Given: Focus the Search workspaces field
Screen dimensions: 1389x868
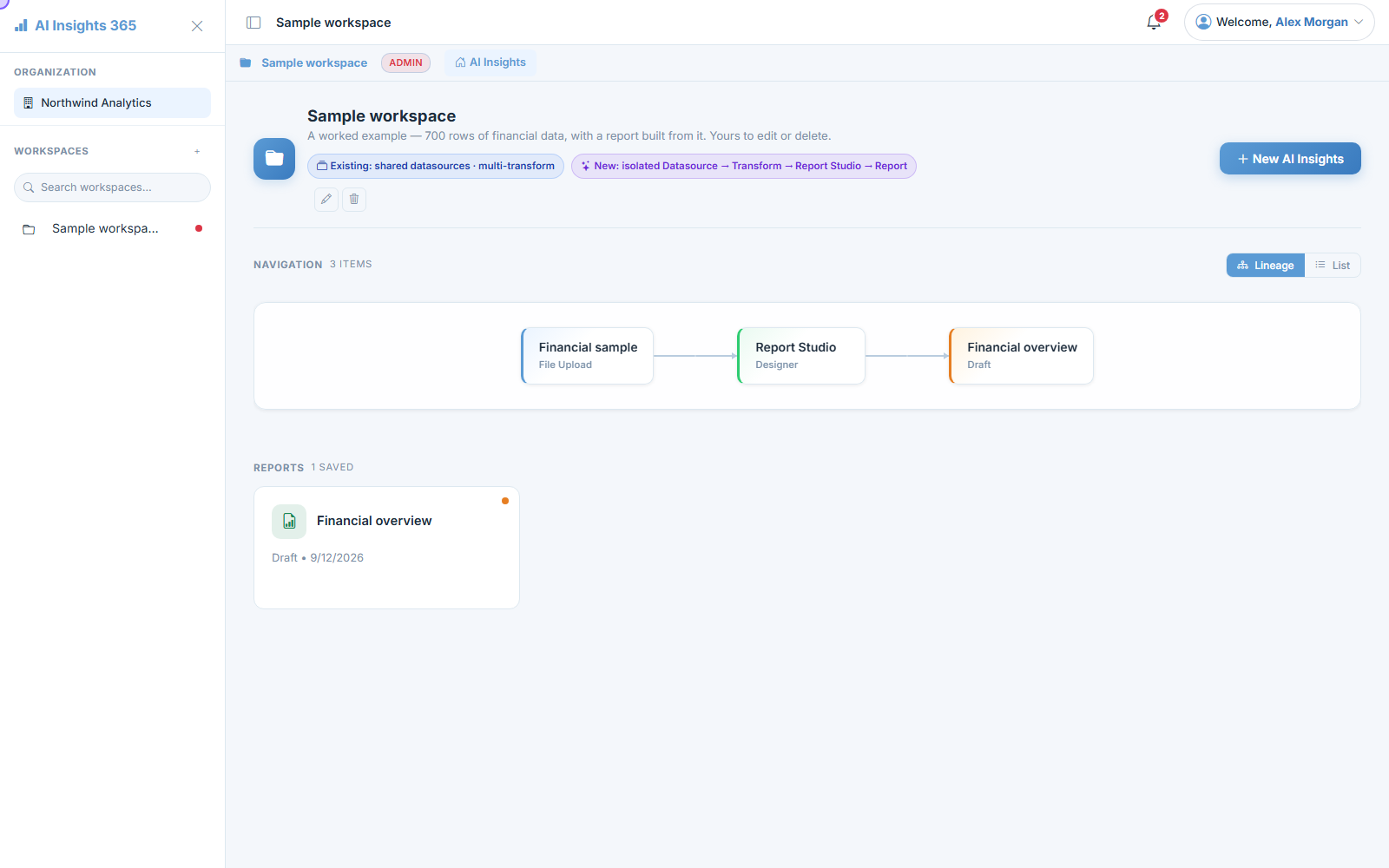Looking at the screenshot, I should pos(112,187).
